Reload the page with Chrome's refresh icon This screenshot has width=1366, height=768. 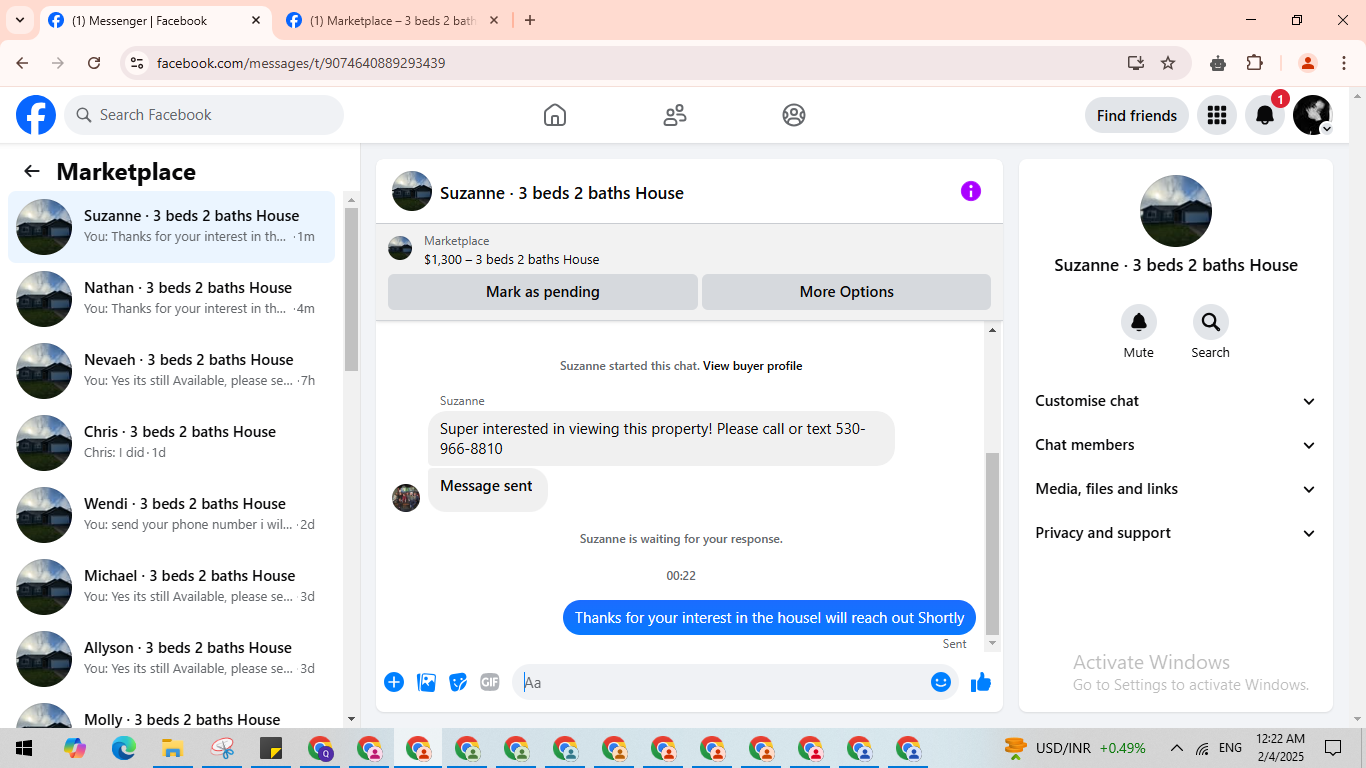pyautogui.click(x=94, y=63)
